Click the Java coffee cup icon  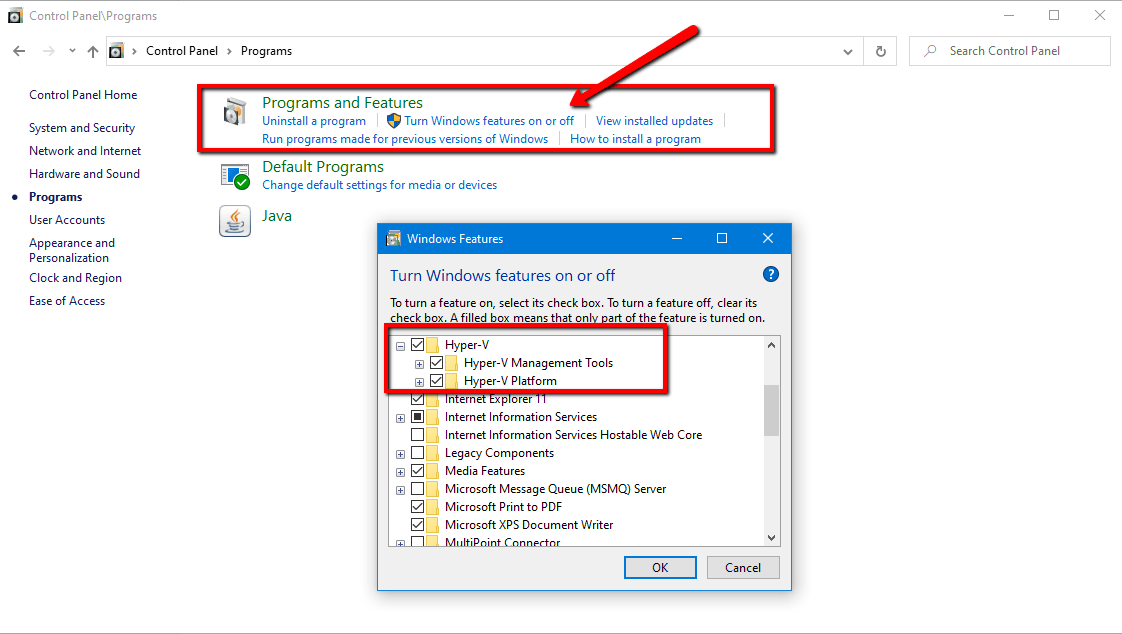(235, 221)
